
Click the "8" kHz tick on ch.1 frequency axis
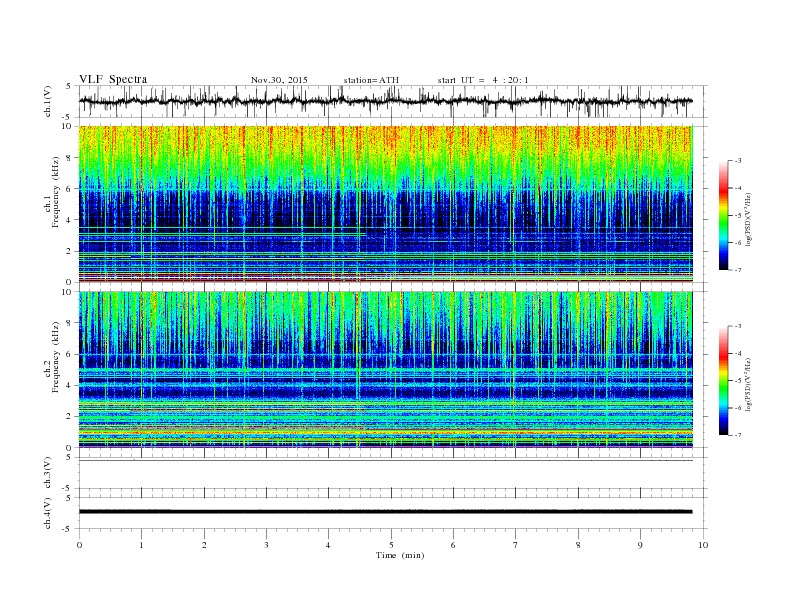(x=70, y=158)
